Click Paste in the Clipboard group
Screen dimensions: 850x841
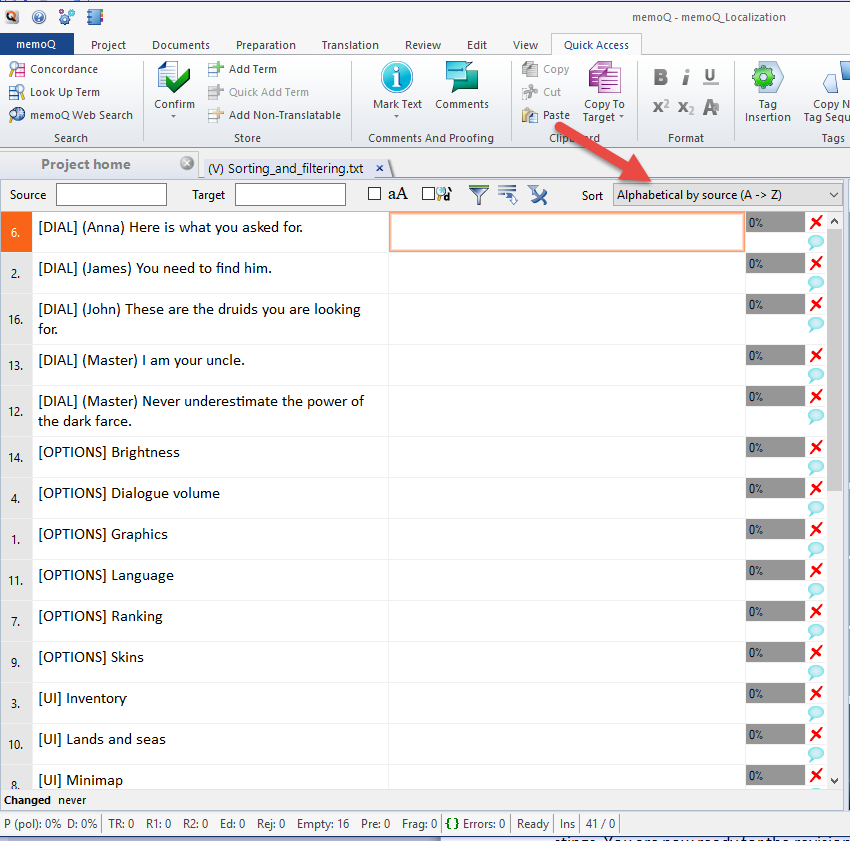coord(546,115)
